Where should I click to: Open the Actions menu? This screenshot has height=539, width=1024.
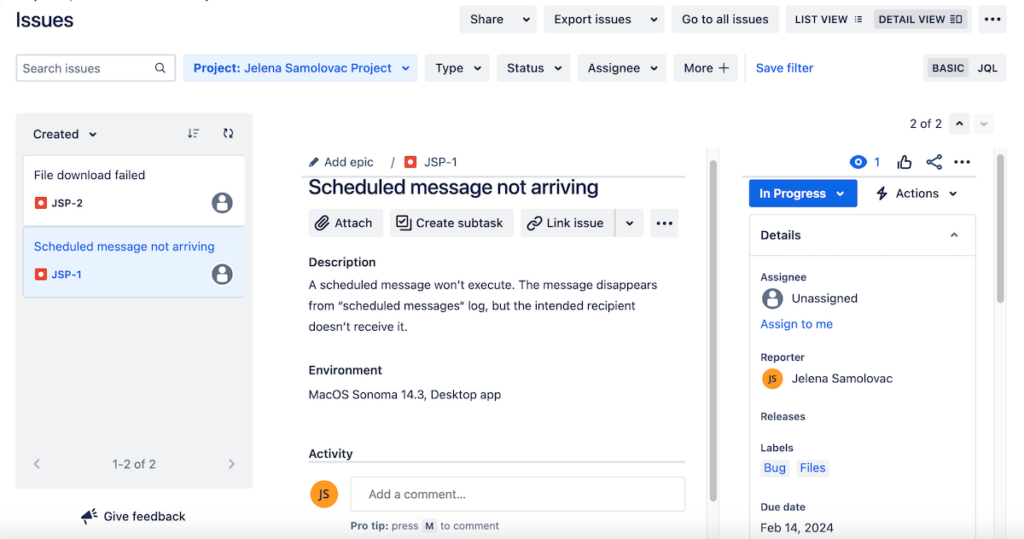pos(917,194)
